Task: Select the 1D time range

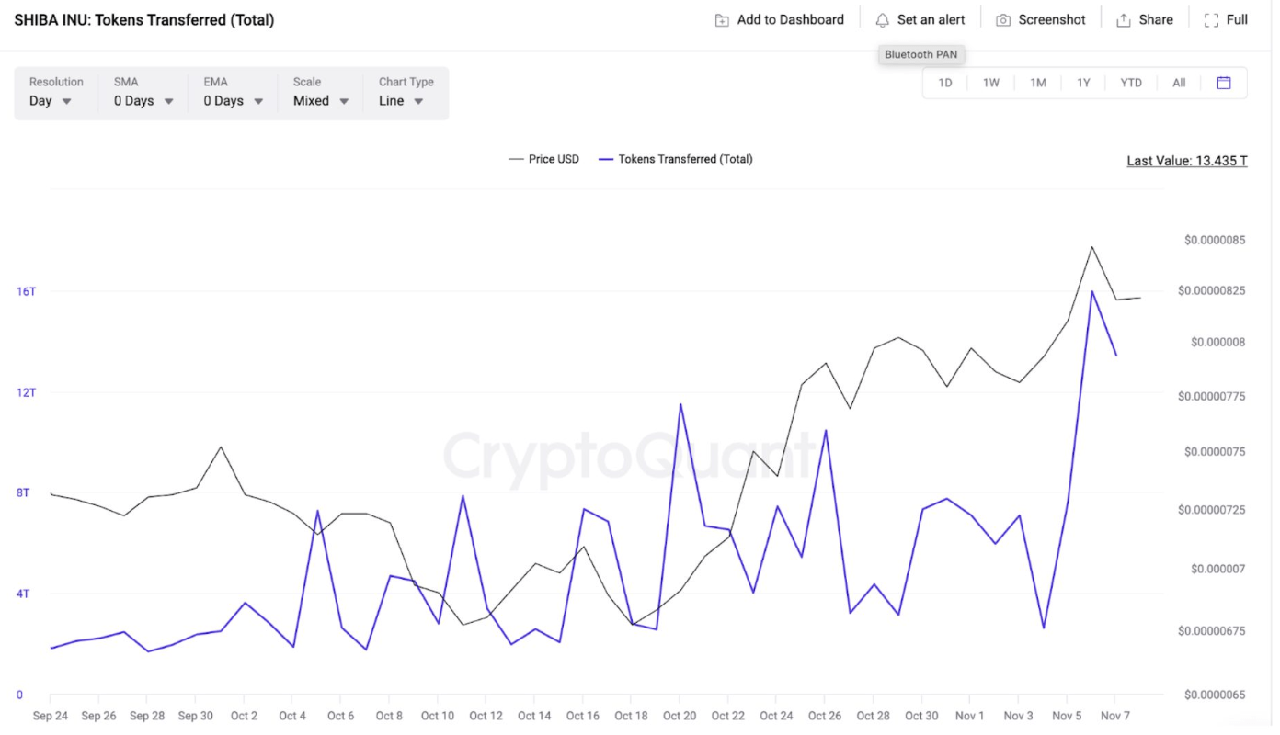Action: pos(945,83)
